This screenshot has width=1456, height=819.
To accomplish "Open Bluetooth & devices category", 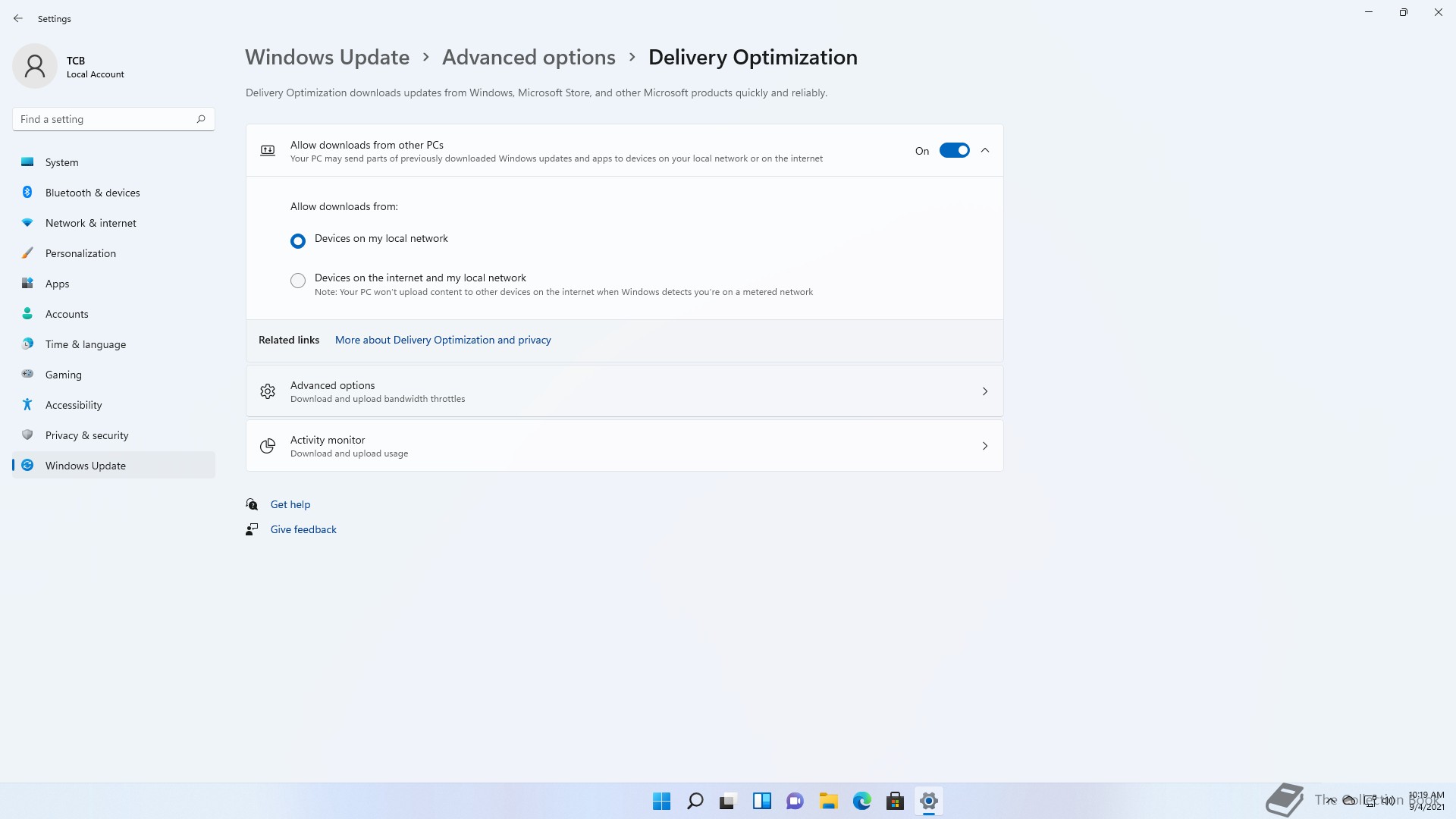I will click(114, 193).
